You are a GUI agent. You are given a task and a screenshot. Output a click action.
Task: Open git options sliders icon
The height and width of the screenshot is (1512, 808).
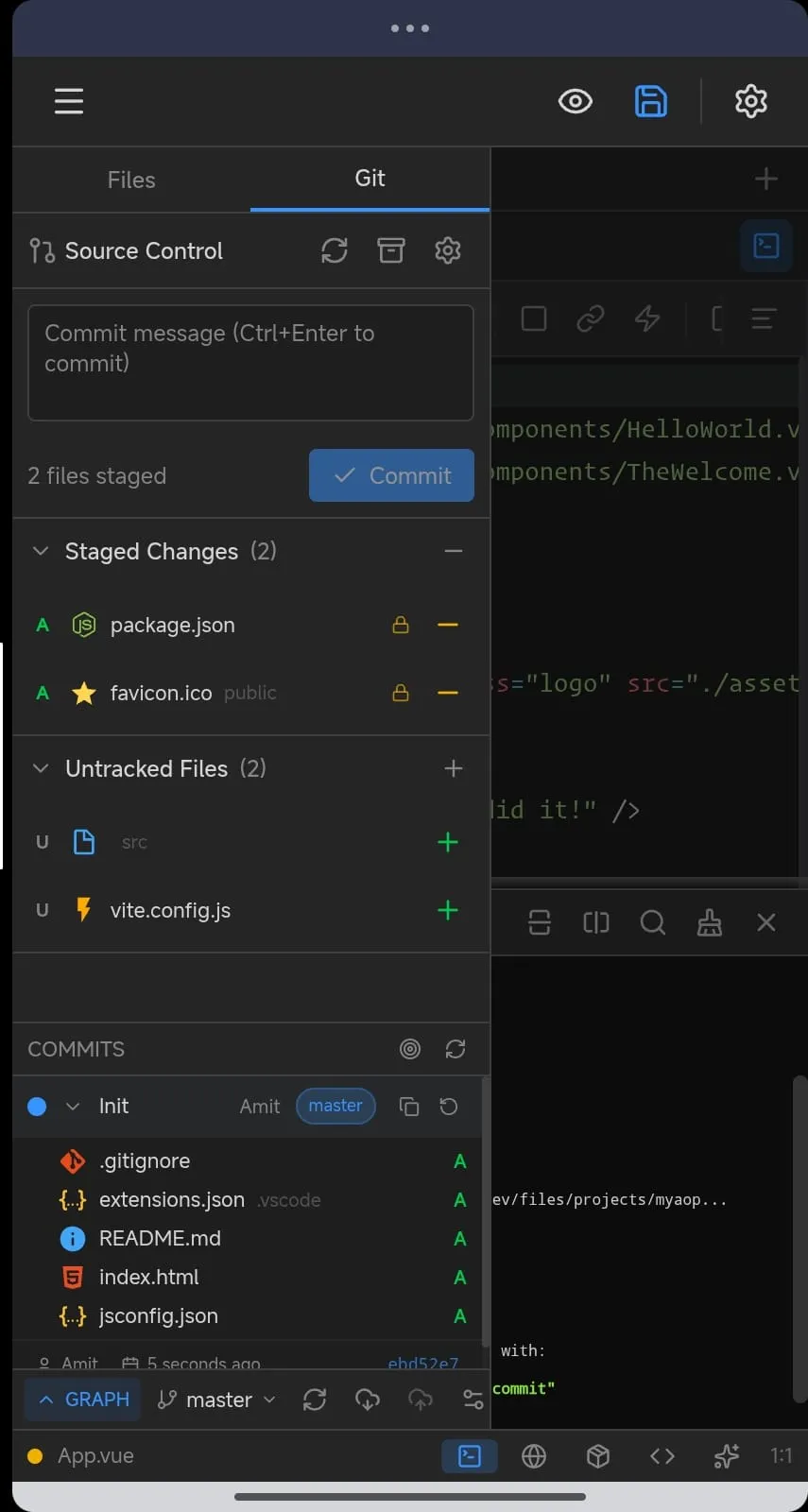coord(473,1400)
